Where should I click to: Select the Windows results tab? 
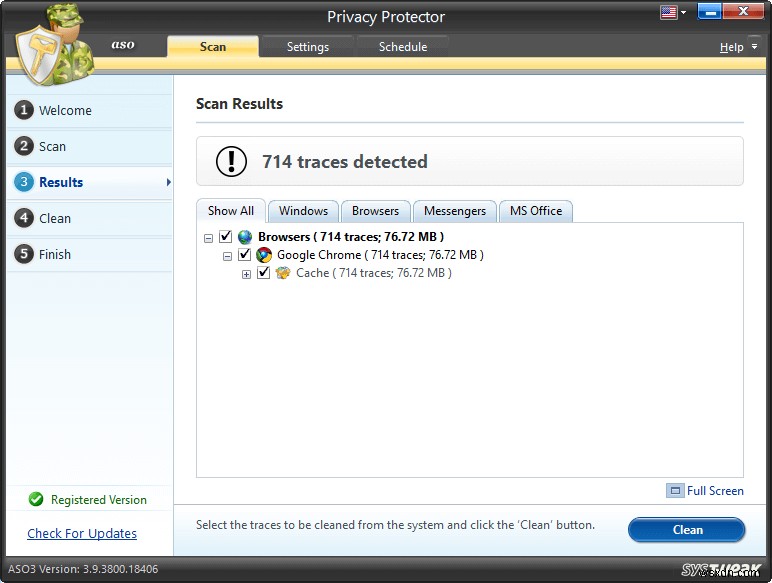[303, 211]
